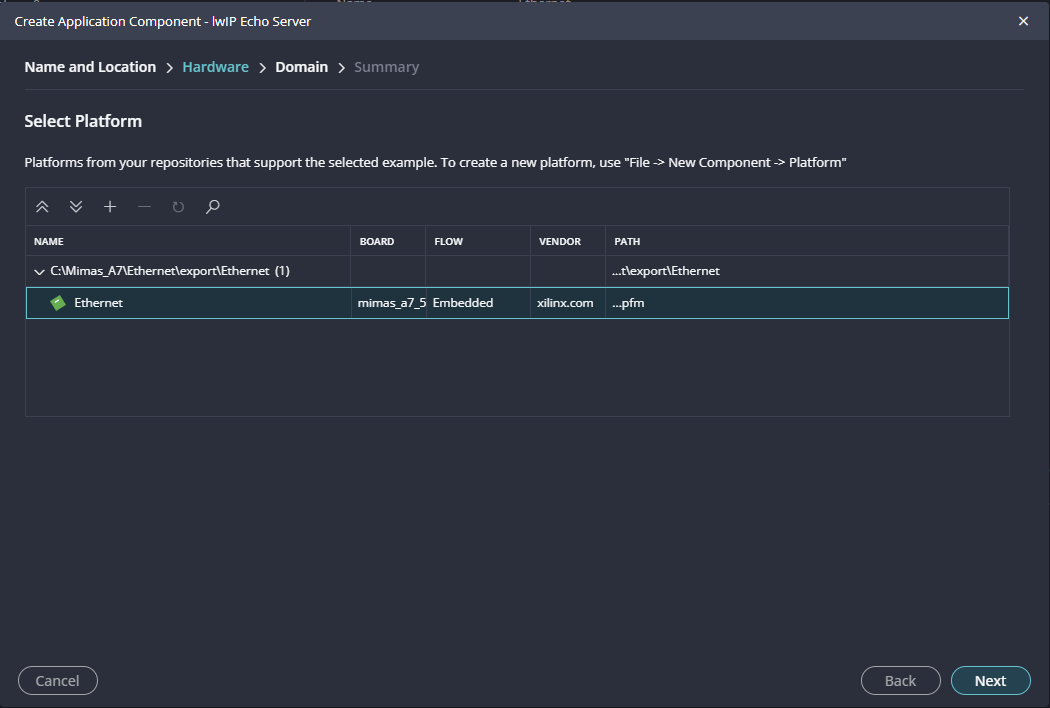Click the BOARD column header
The height and width of the screenshot is (708, 1050).
click(x=377, y=241)
